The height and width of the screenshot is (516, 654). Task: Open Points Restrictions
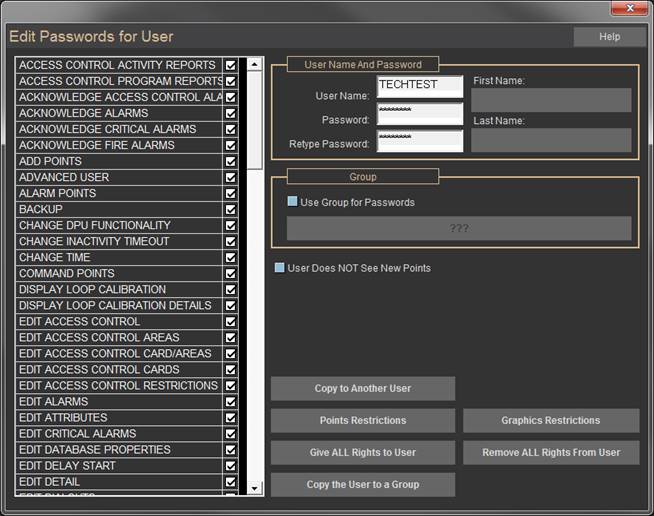pyautogui.click(x=362, y=420)
